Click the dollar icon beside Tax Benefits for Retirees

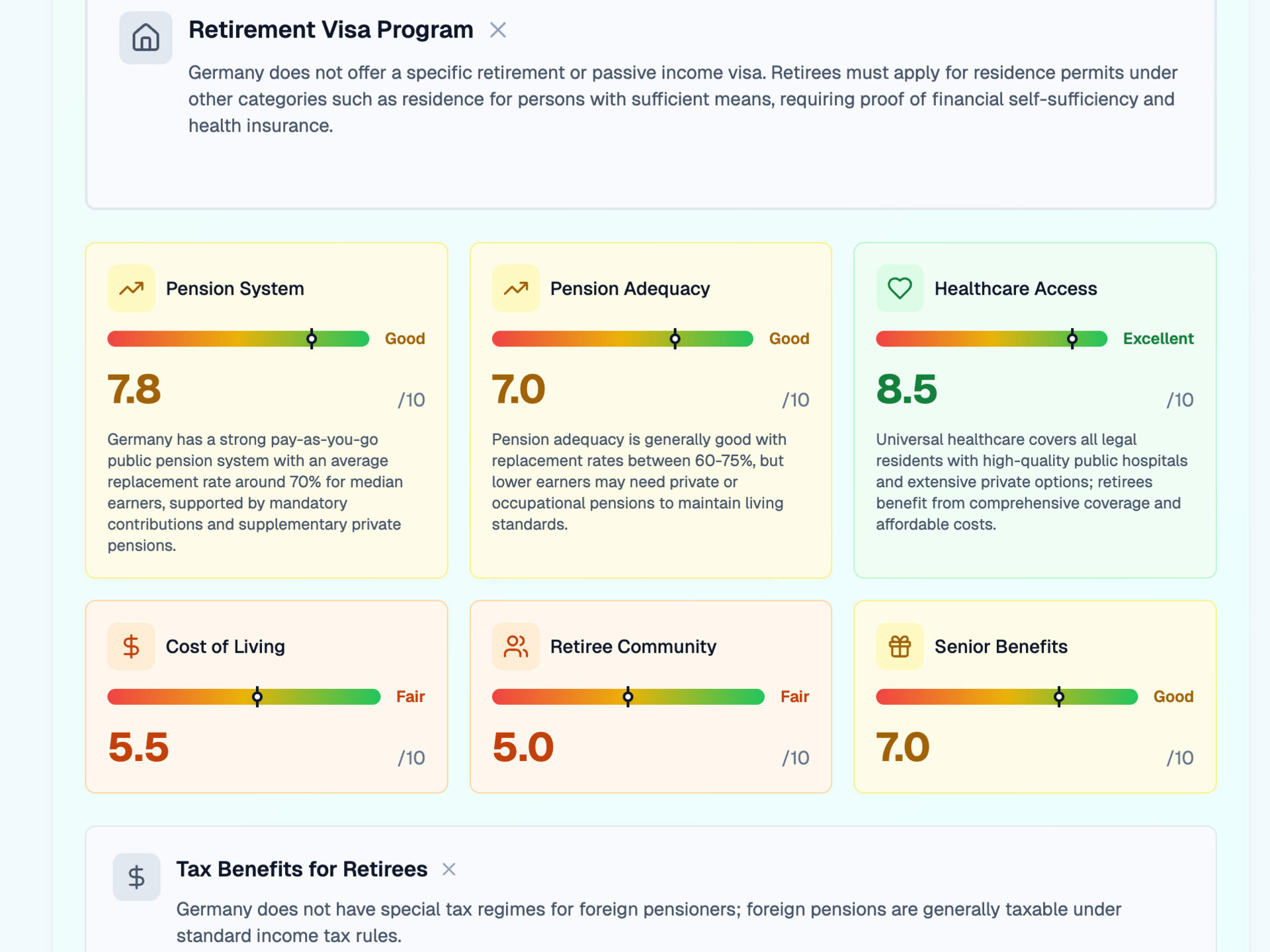[136, 877]
